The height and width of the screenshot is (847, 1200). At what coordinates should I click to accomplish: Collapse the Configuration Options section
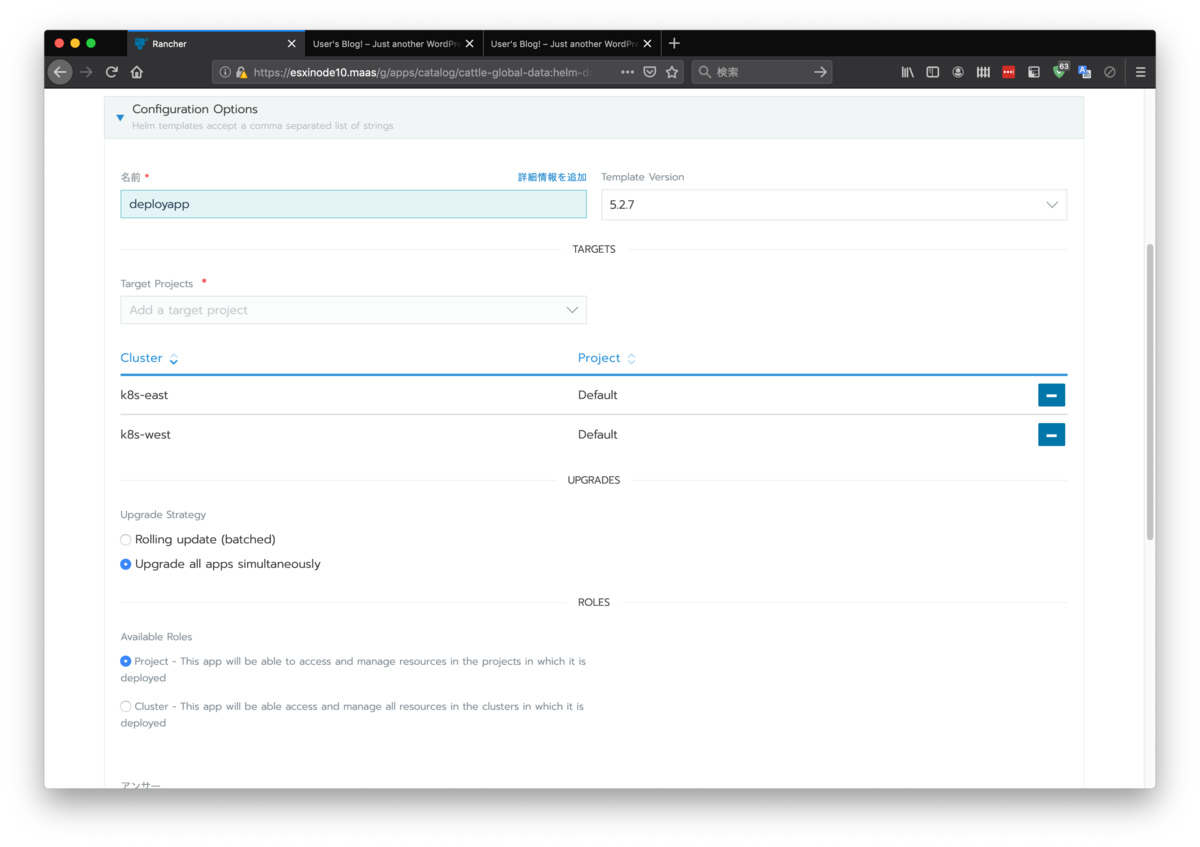point(120,117)
